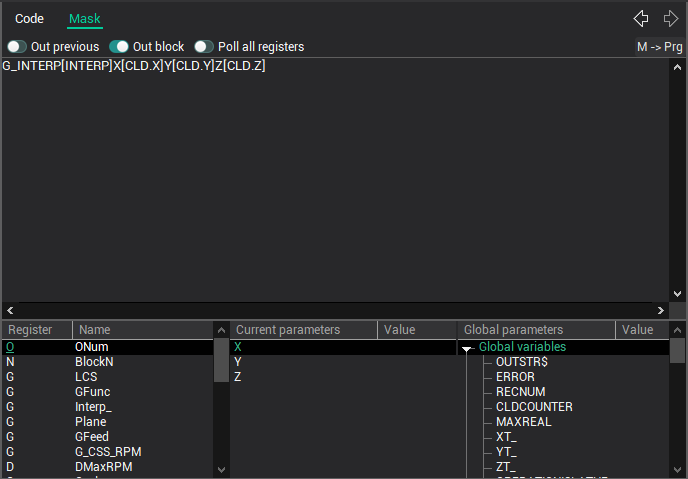Switch to the Code tab
This screenshot has width=688, height=479.
point(29,19)
